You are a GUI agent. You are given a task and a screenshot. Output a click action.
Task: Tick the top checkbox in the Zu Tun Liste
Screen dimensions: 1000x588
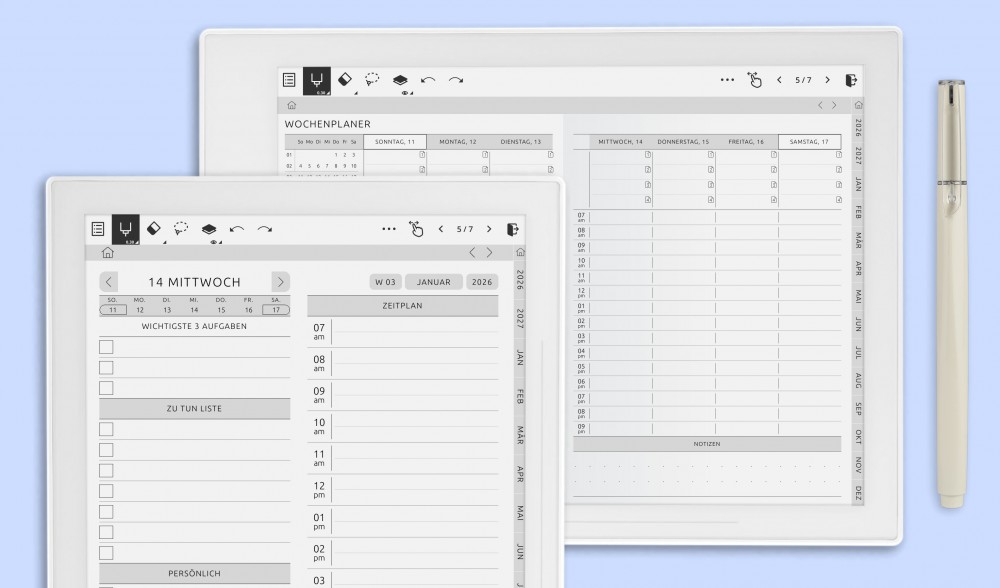click(x=104, y=429)
